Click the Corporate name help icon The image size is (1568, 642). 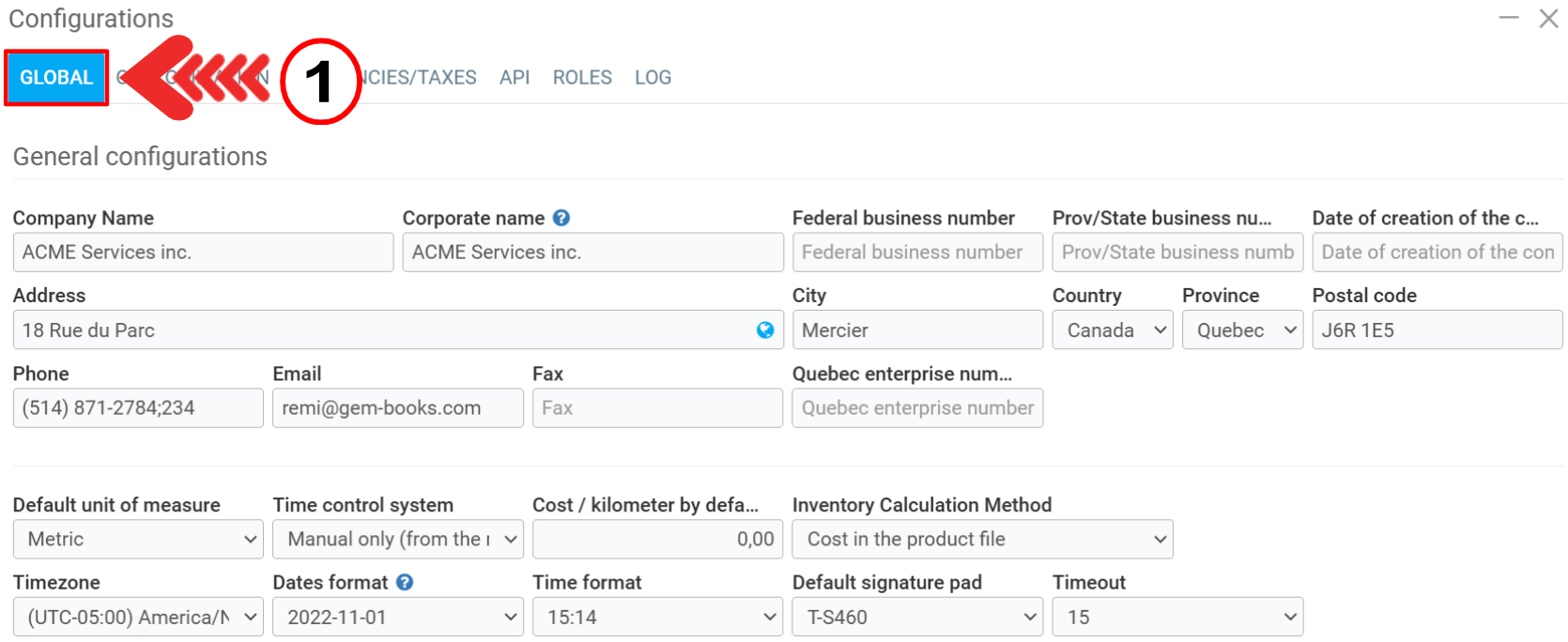(561, 218)
